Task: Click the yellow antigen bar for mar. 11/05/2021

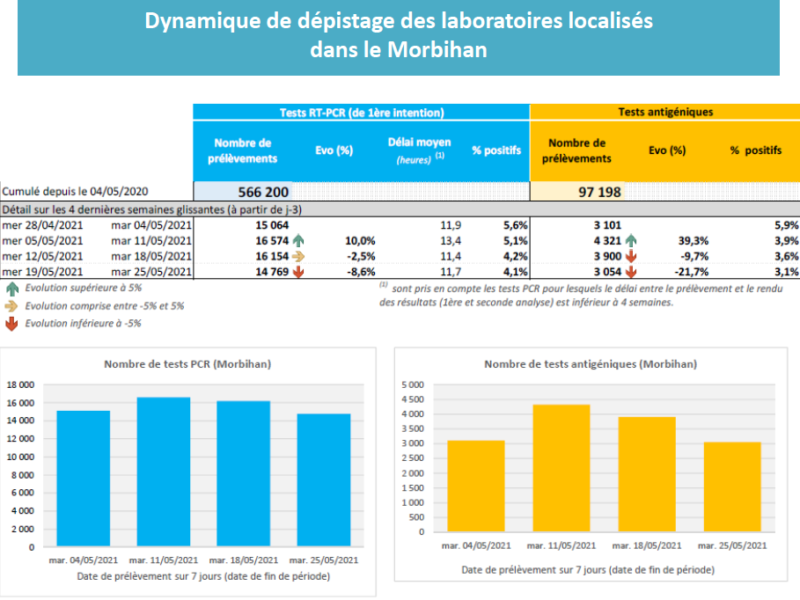Action: pos(561,476)
